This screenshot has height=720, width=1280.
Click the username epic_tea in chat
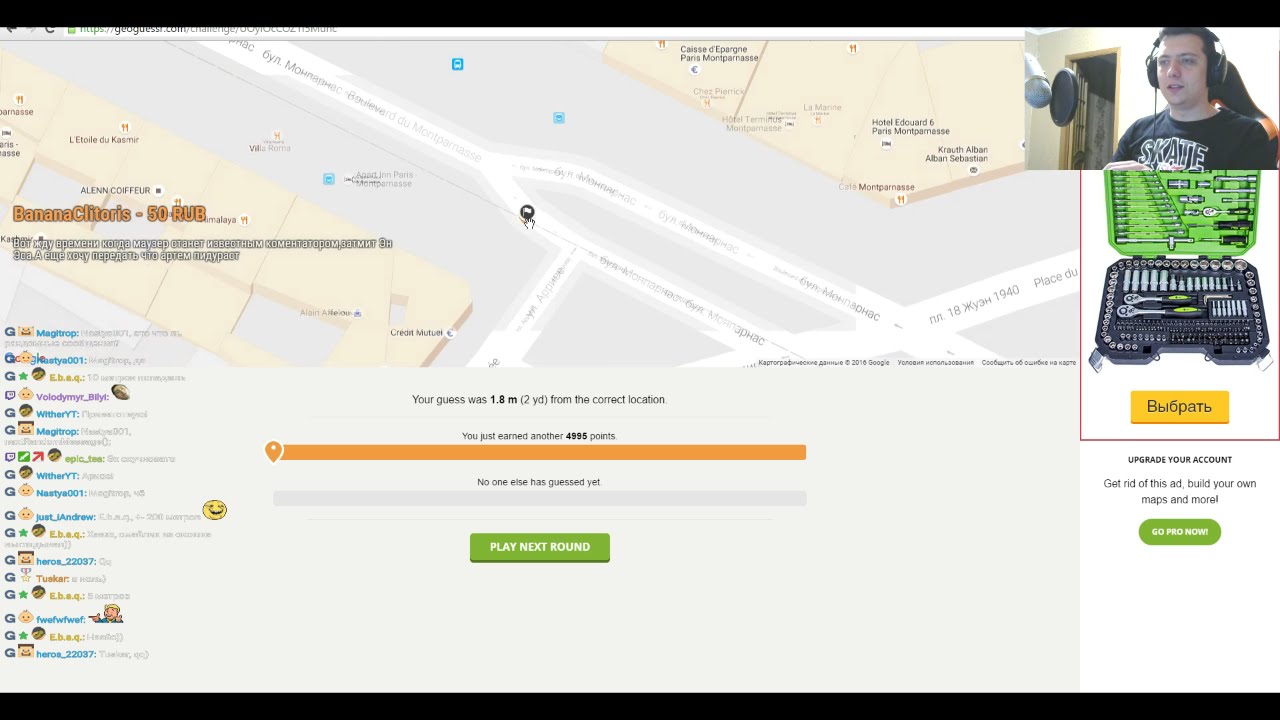[84, 459]
